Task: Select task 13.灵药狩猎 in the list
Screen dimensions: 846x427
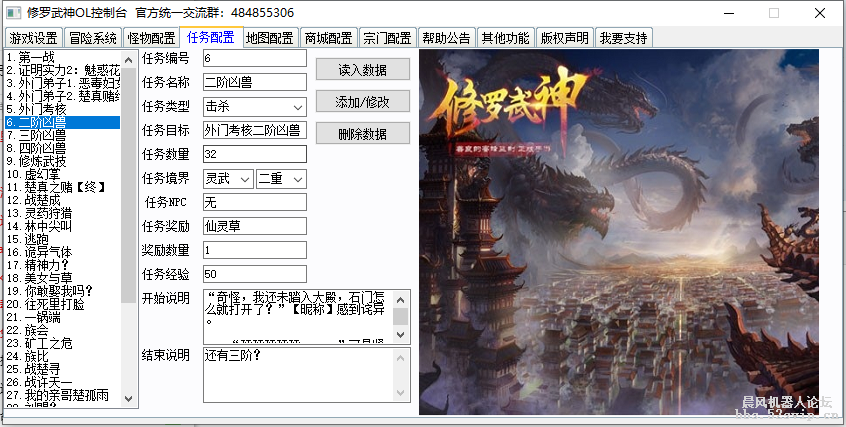Action: tap(63, 213)
